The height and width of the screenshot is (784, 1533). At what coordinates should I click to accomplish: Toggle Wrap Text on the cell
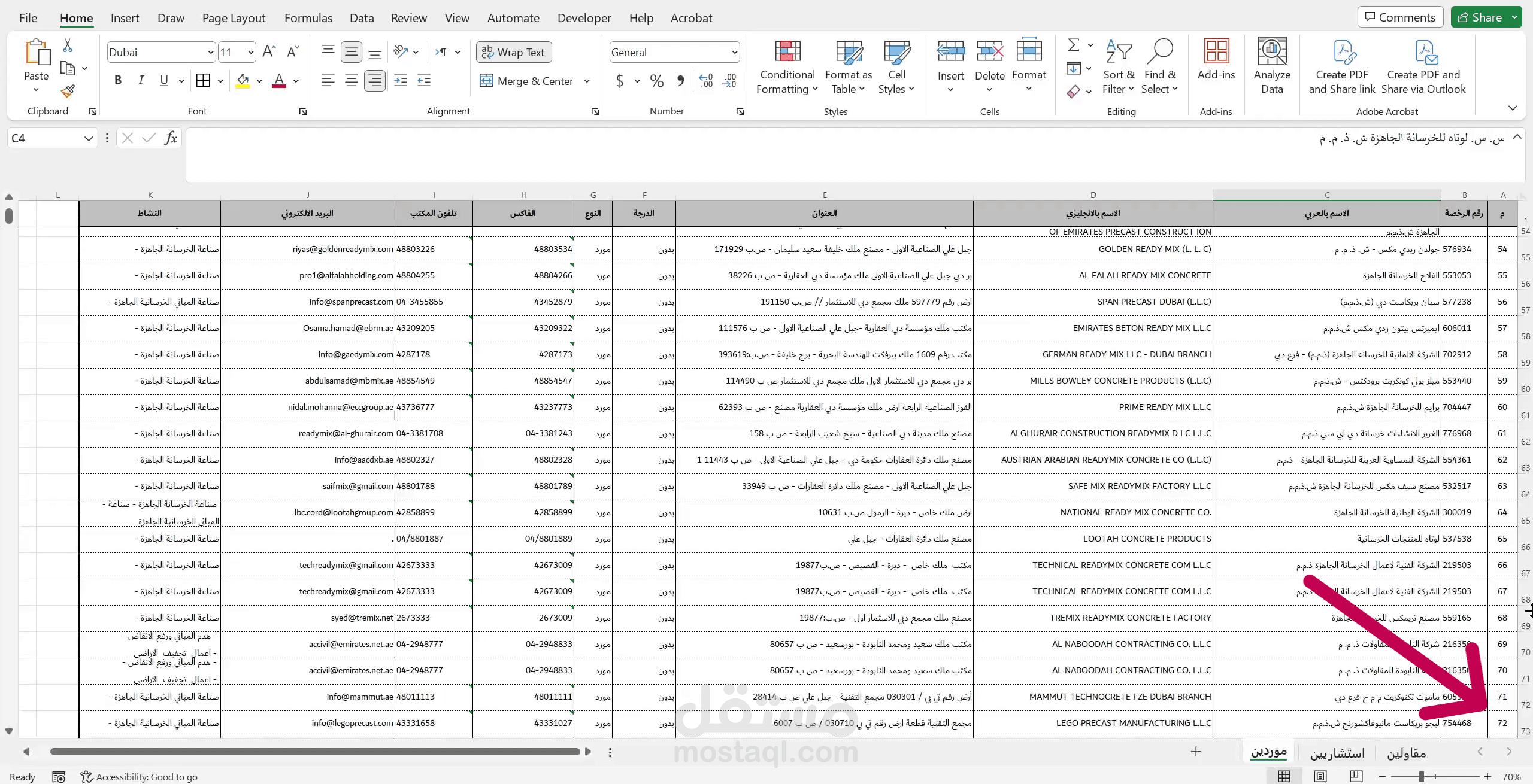coord(514,52)
